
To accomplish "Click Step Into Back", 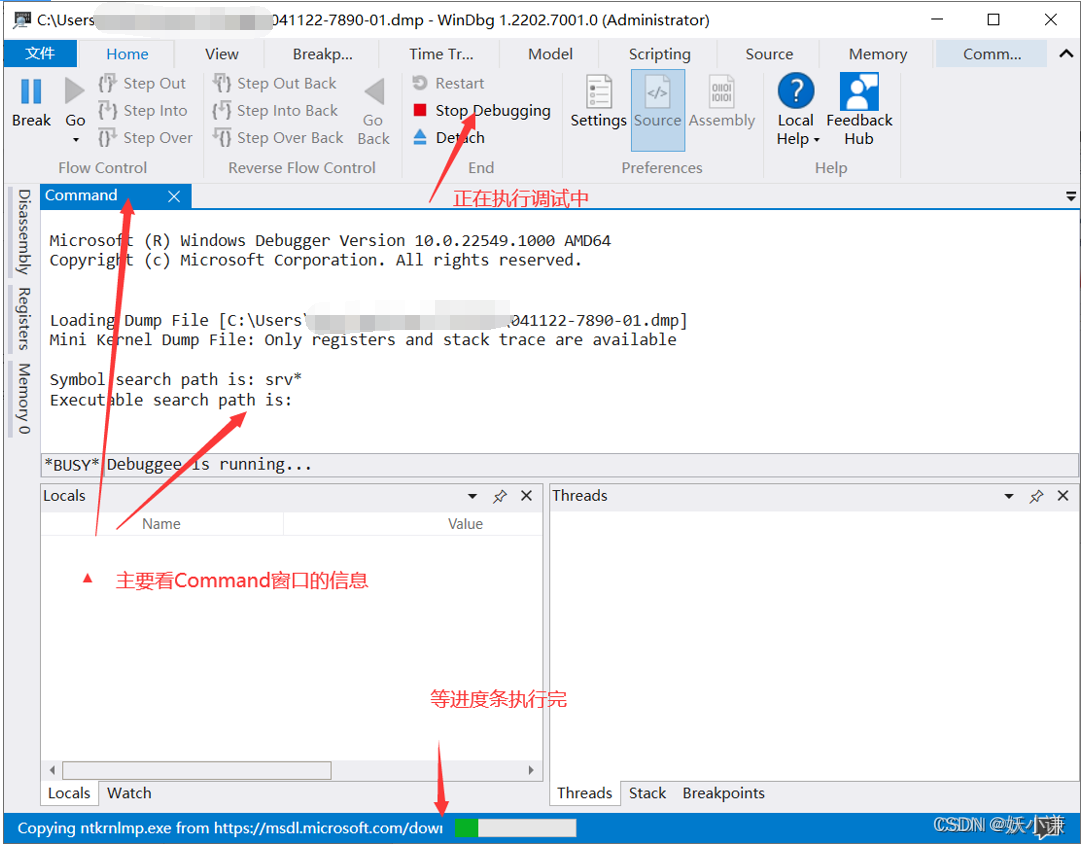I will [275, 110].
